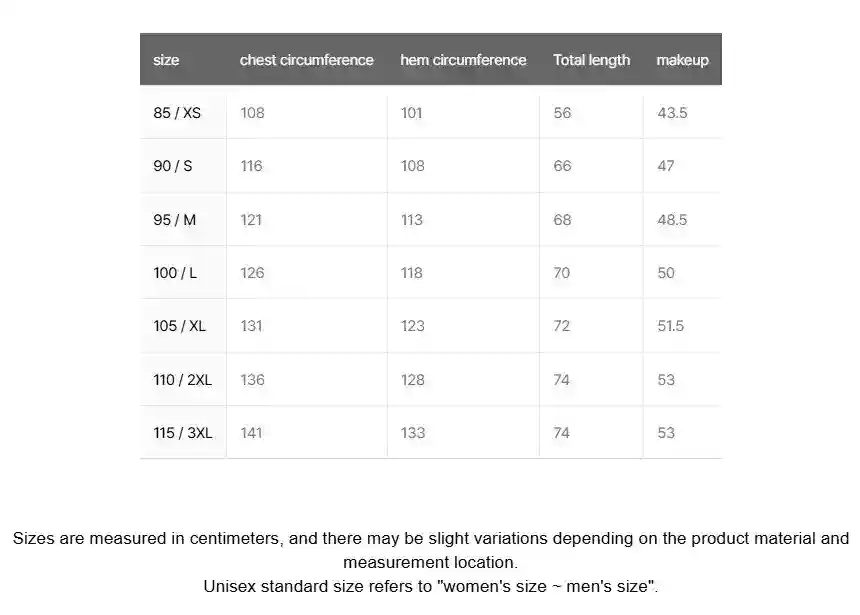Click the Total length column header
The height and width of the screenshot is (615, 860).
pos(591,60)
